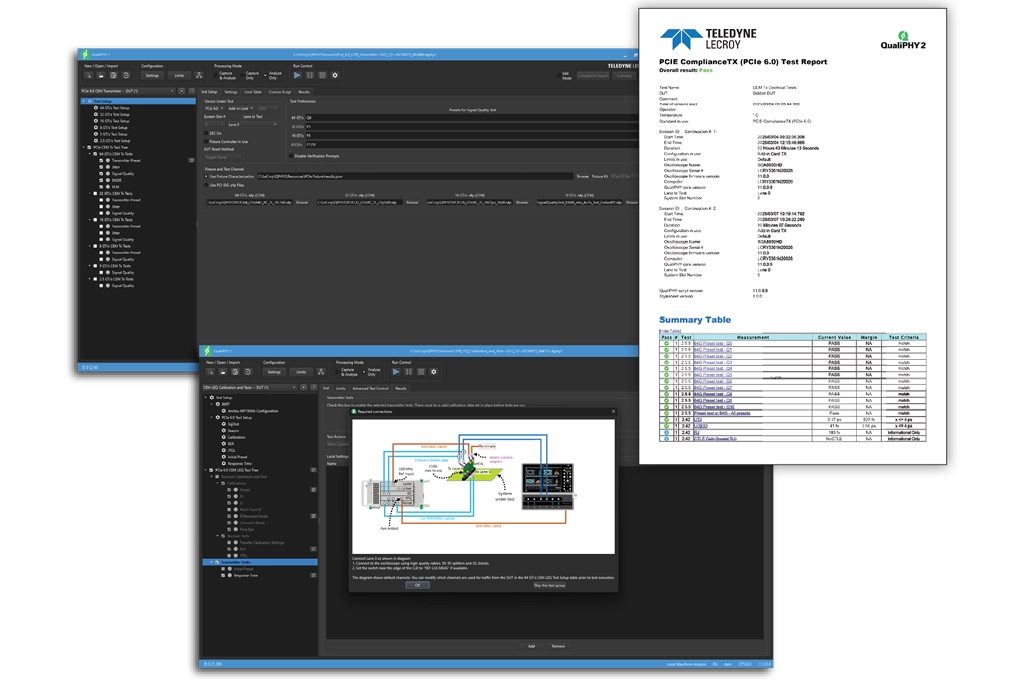Click QualiPHY2 logo on test report
1024x683 pixels.
pos(903,40)
